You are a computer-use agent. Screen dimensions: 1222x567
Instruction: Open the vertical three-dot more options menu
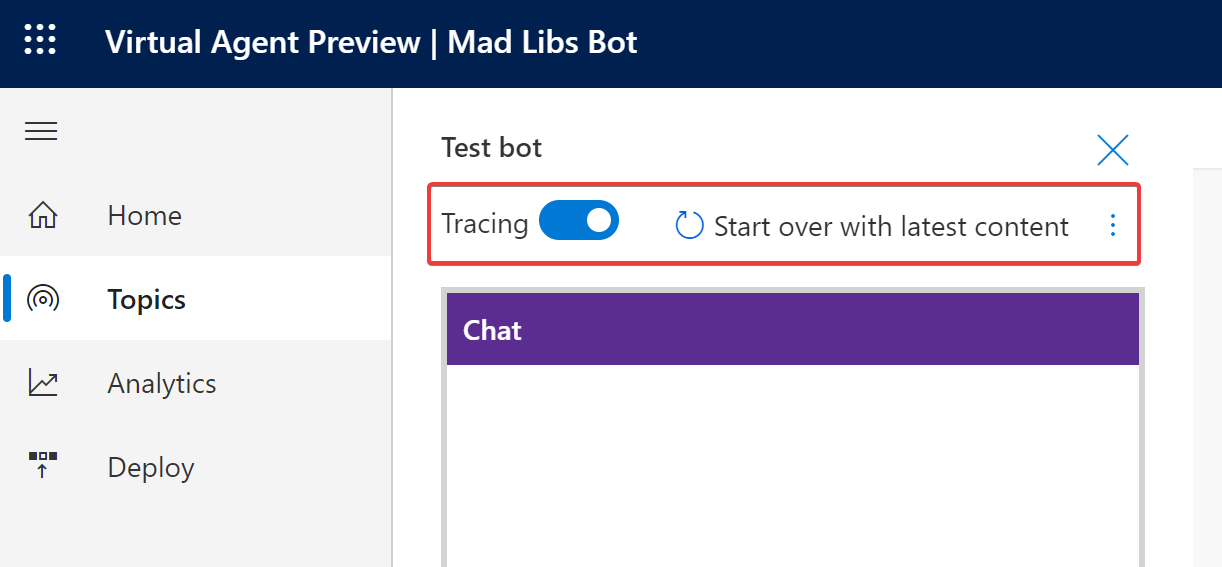pyautogui.click(x=1113, y=226)
